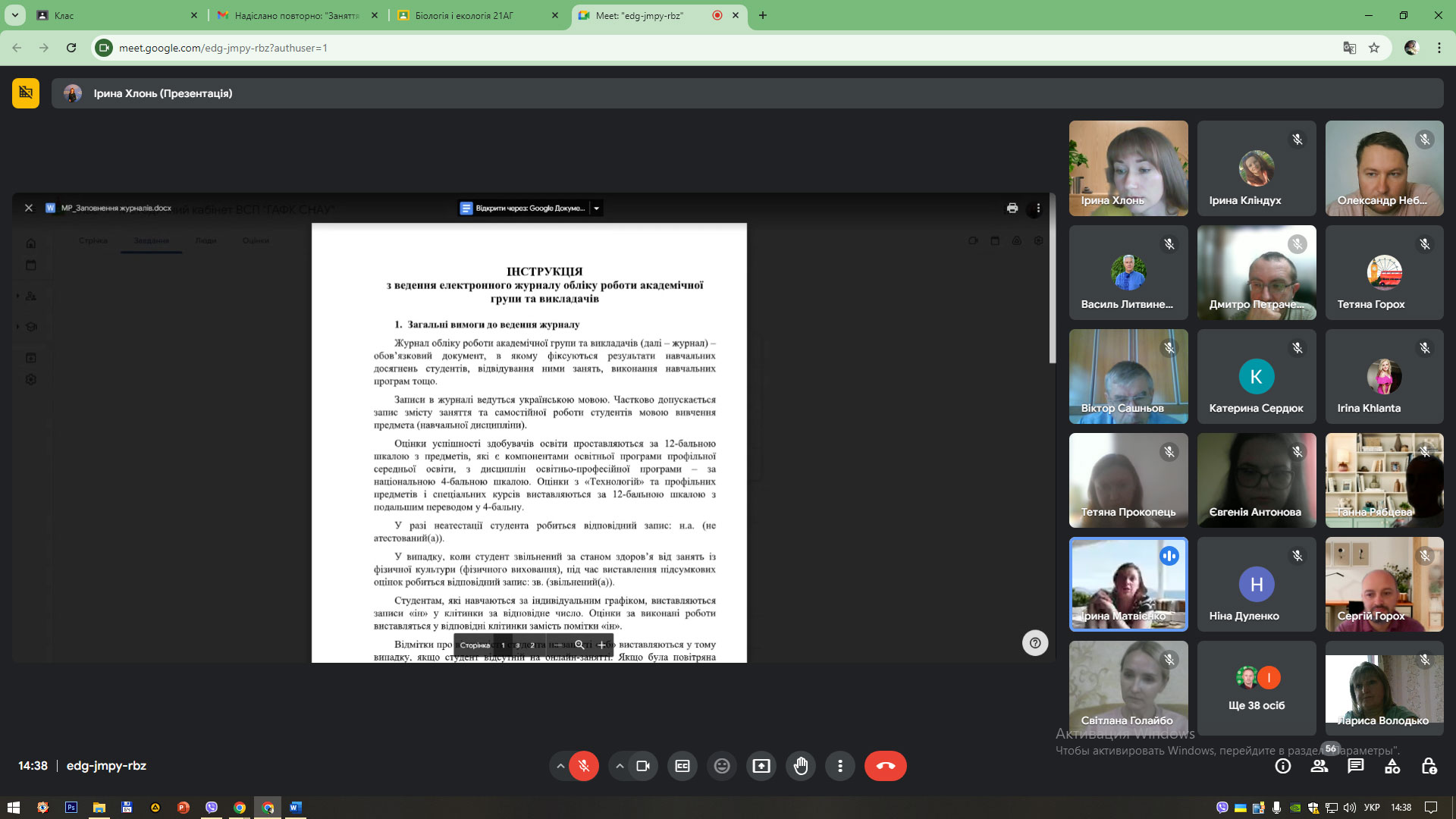Turn on closed captions
This screenshot has height=819, width=1456.
pyautogui.click(x=682, y=766)
